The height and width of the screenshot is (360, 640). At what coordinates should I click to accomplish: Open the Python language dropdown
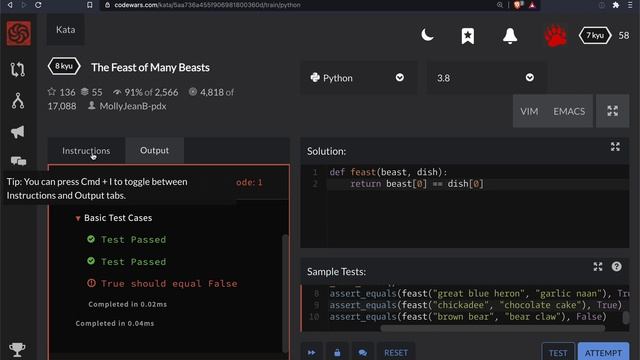[359, 78]
